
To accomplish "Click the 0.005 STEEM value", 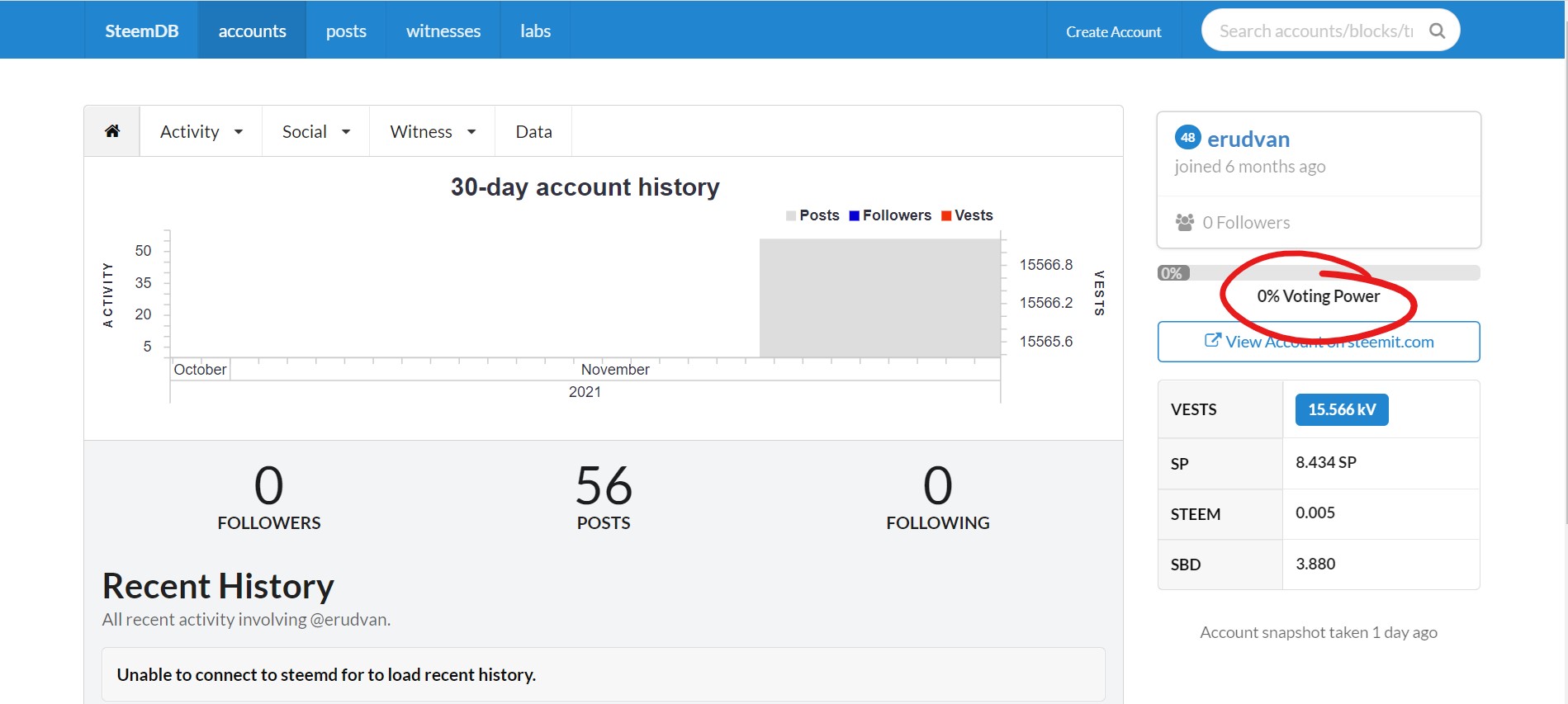I will click(x=1315, y=513).
